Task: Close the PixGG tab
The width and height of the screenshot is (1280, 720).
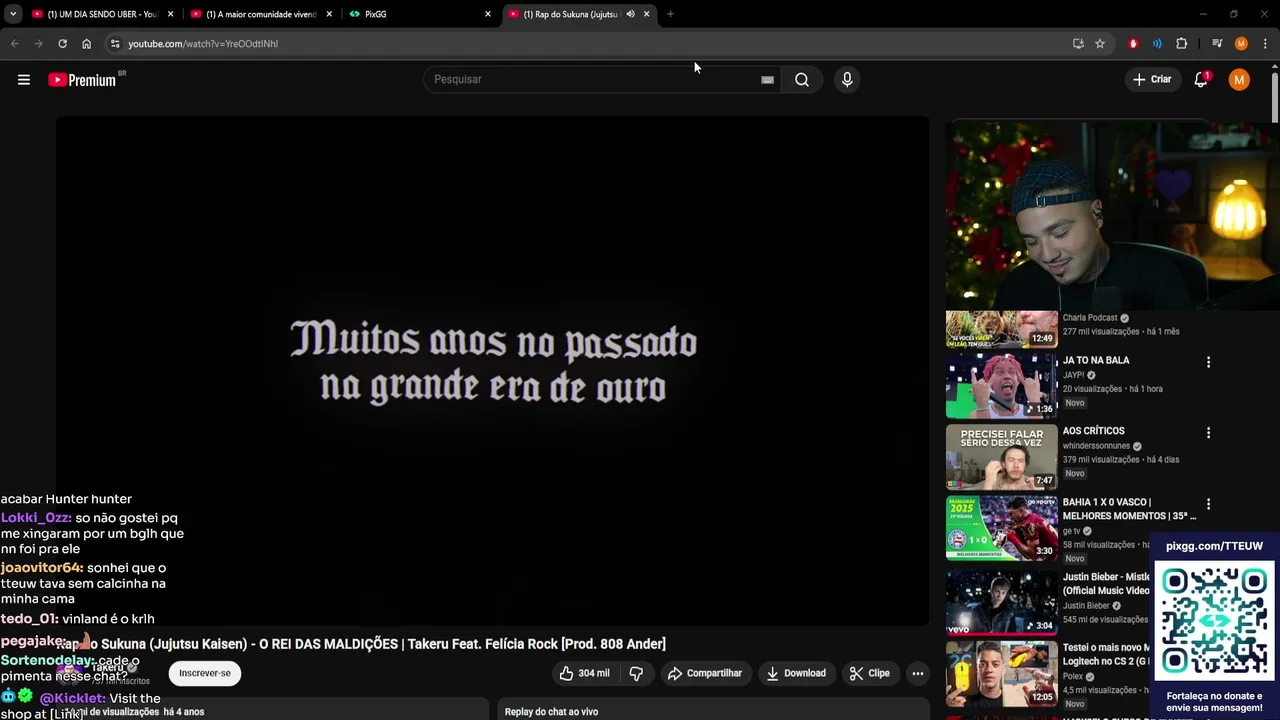Action: click(x=488, y=14)
